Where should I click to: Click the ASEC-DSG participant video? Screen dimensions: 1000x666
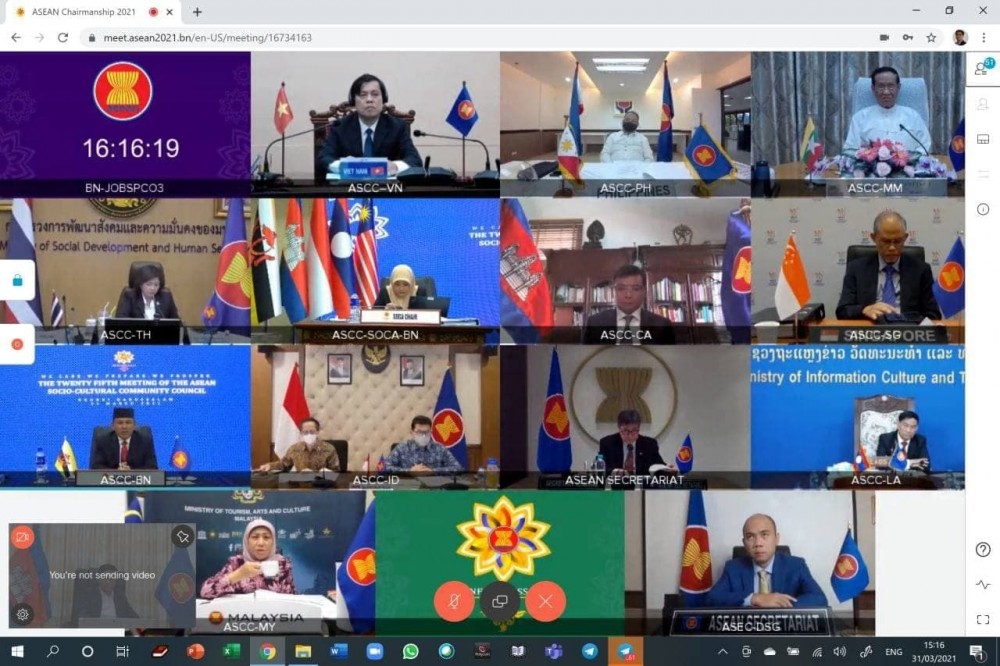point(750,563)
